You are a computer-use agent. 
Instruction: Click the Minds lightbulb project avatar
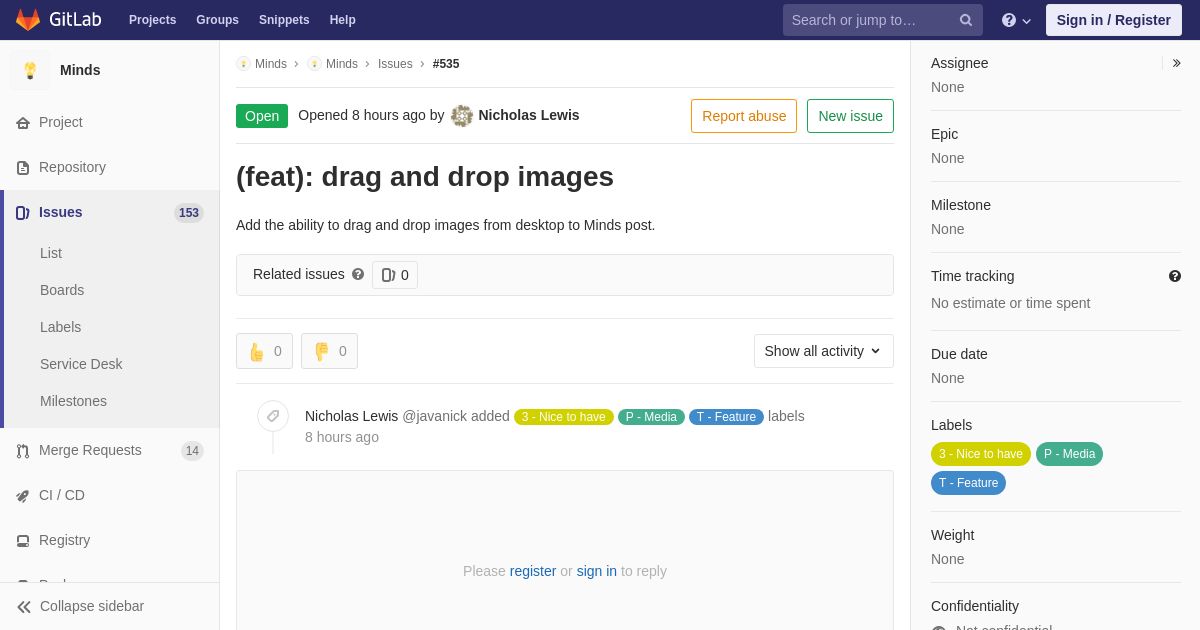(x=30, y=70)
